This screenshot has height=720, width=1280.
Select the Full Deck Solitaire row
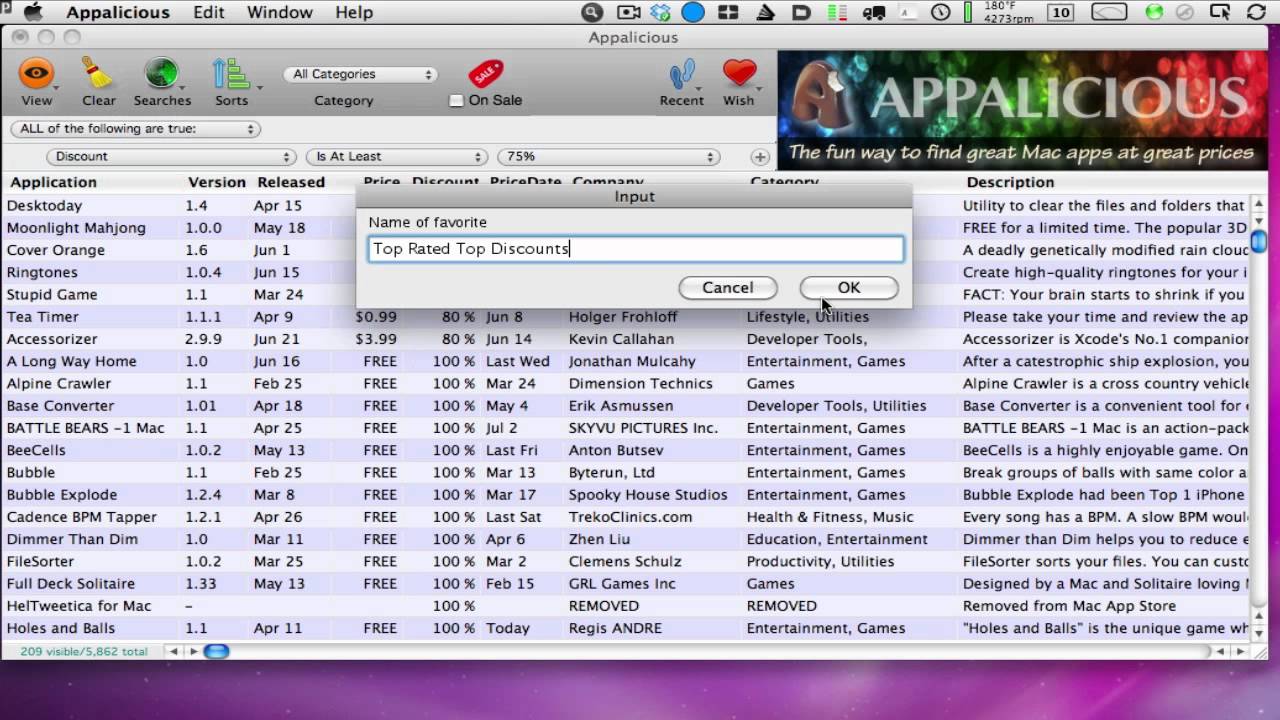[626, 584]
